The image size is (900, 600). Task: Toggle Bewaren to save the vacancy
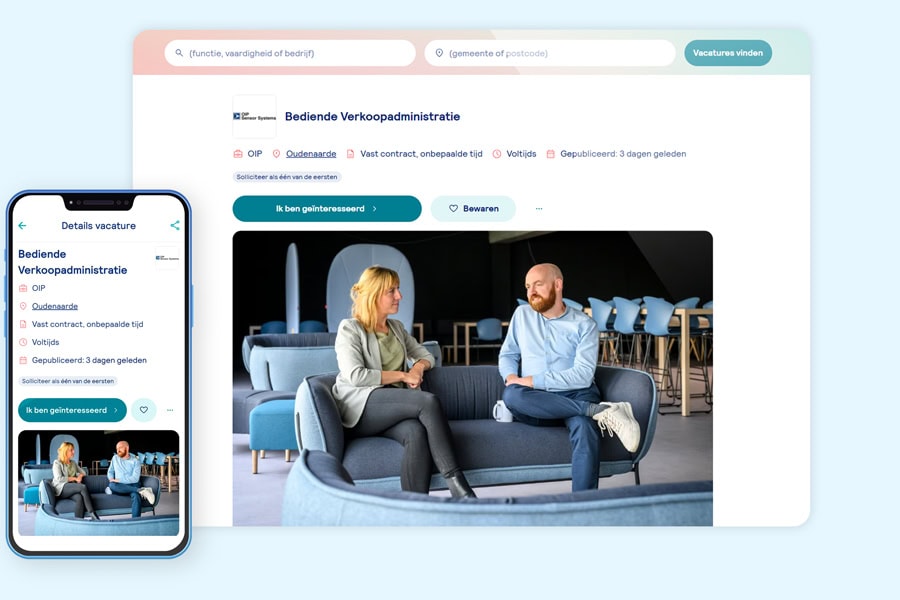pos(473,208)
